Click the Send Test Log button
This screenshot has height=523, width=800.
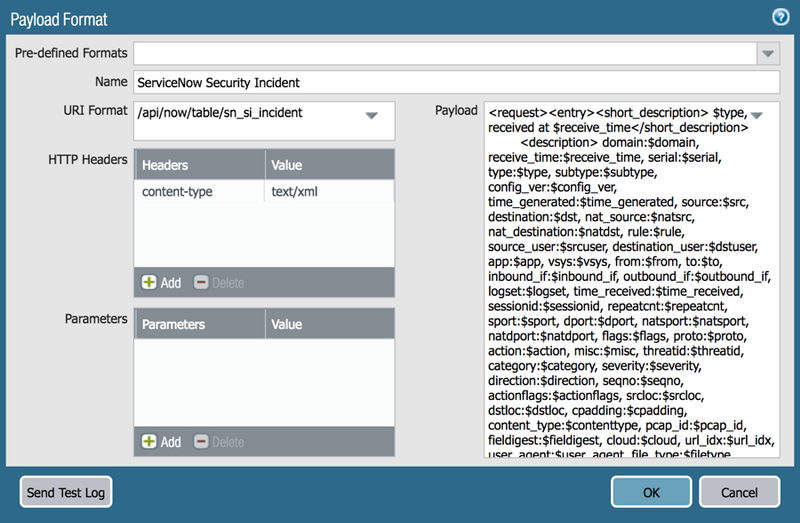coord(67,492)
